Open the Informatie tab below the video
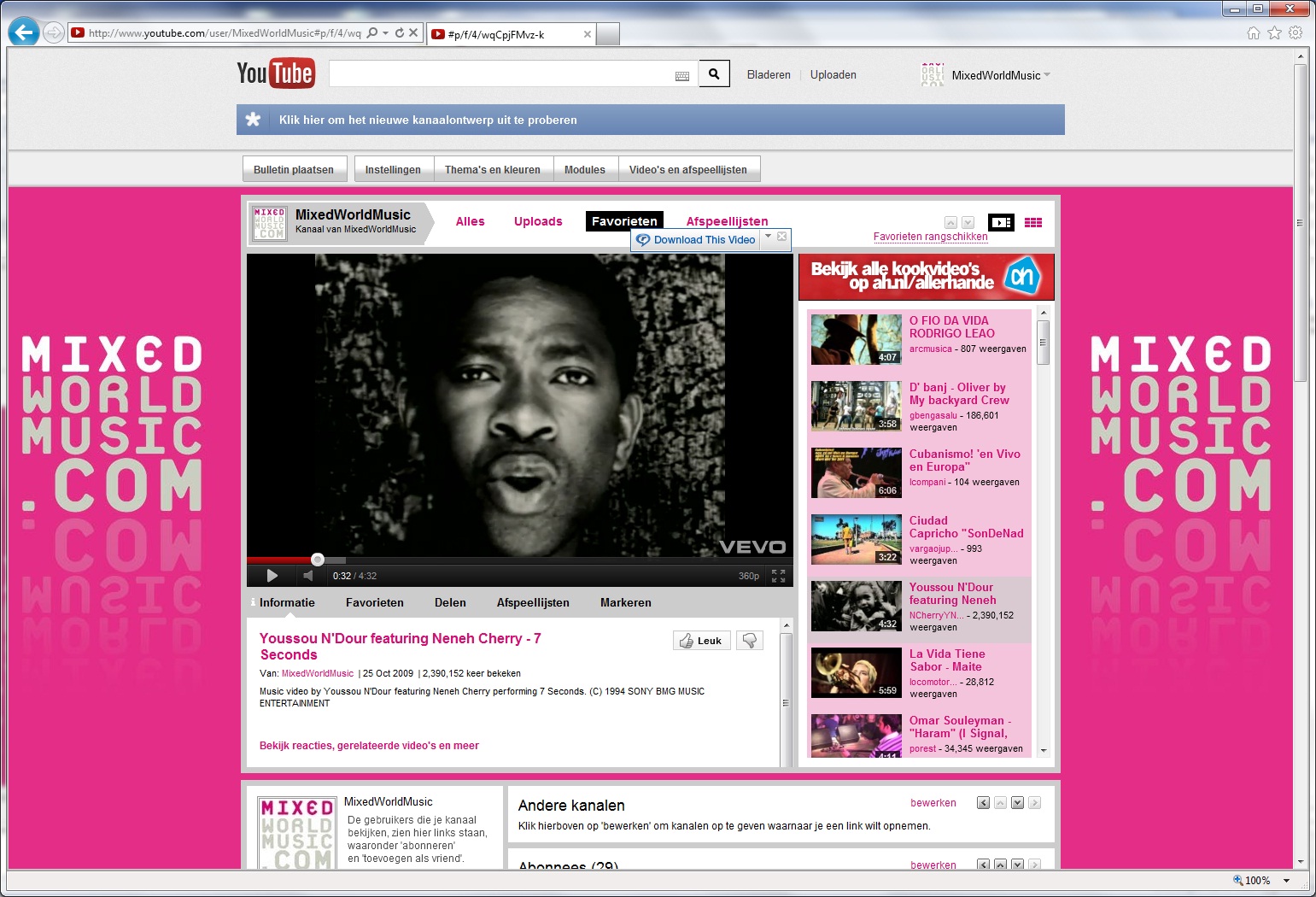Screen dimensions: 1316x897 coord(287,602)
